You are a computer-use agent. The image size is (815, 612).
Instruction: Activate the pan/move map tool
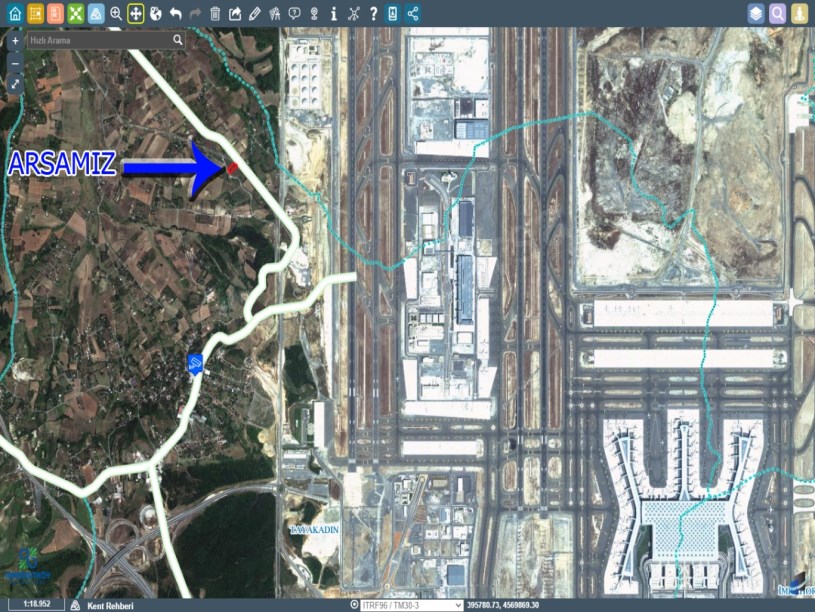pyautogui.click(x=136, y=14)
